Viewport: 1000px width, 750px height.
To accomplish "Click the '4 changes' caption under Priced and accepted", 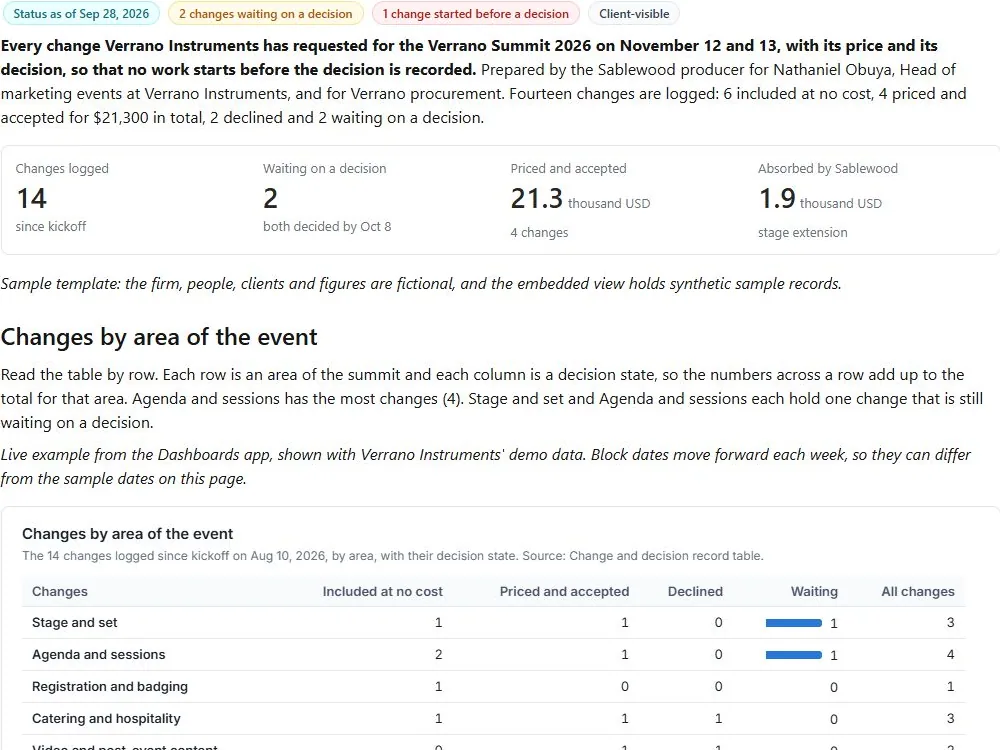I will (x=539, y=233).
